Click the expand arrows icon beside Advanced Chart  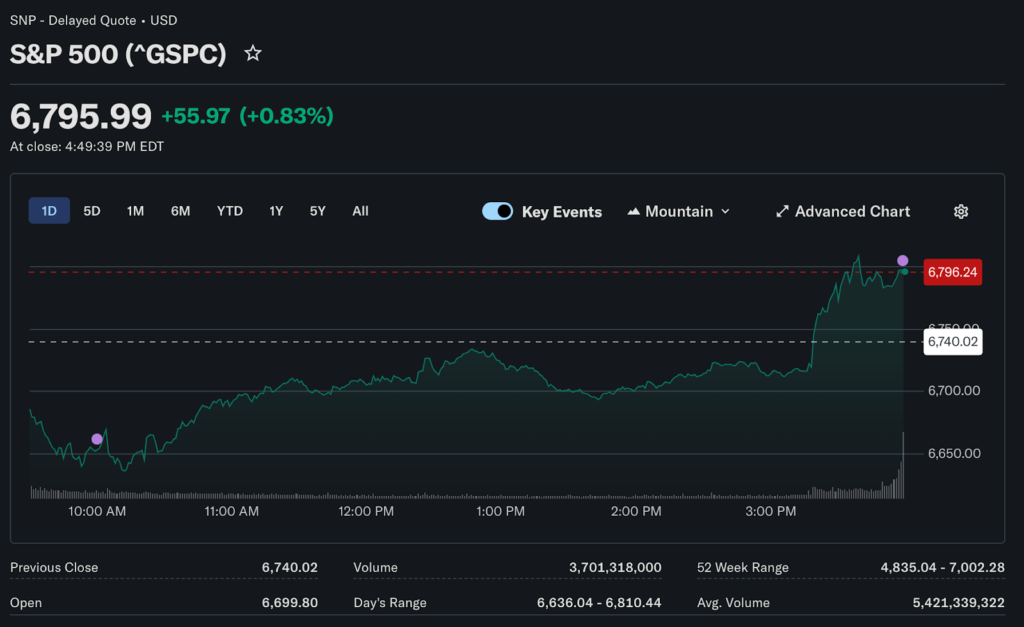pos(782,211)
